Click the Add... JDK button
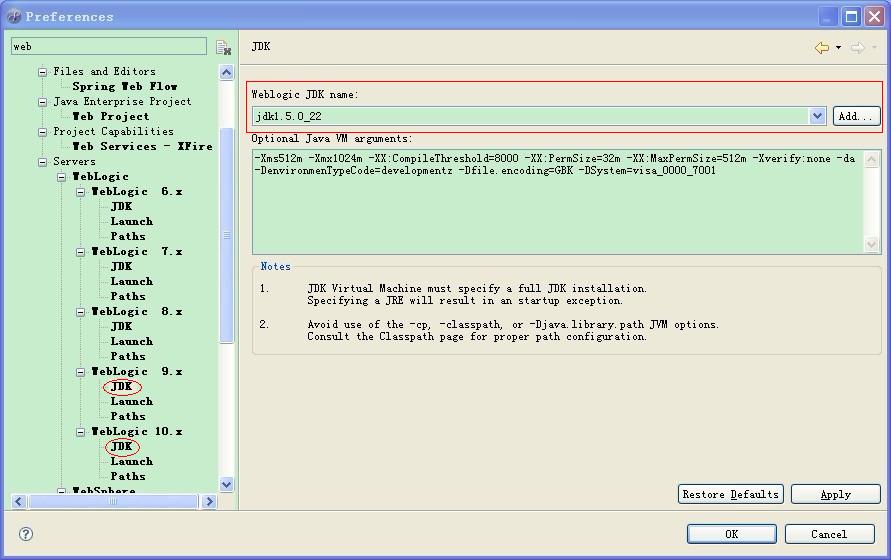 click(x=856, y=116)
